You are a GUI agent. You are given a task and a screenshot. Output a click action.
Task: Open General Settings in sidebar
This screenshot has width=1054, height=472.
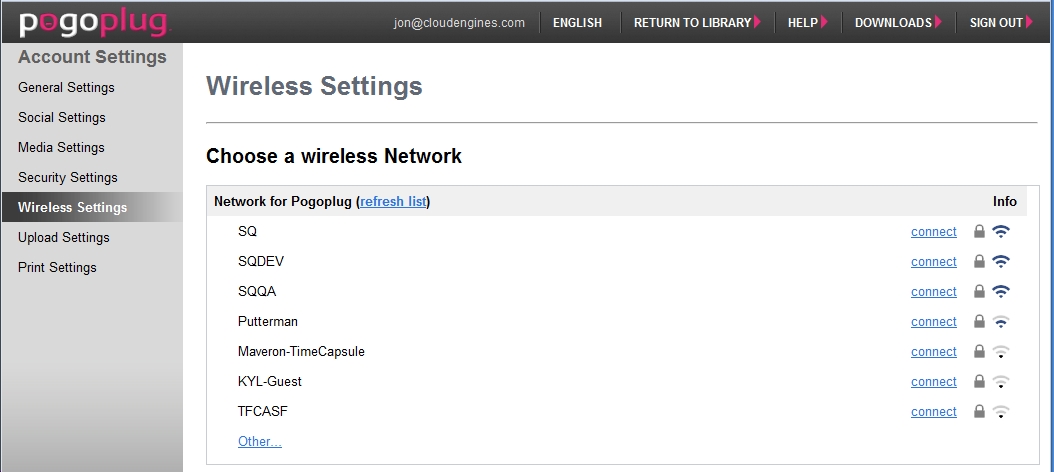[66, 87]
